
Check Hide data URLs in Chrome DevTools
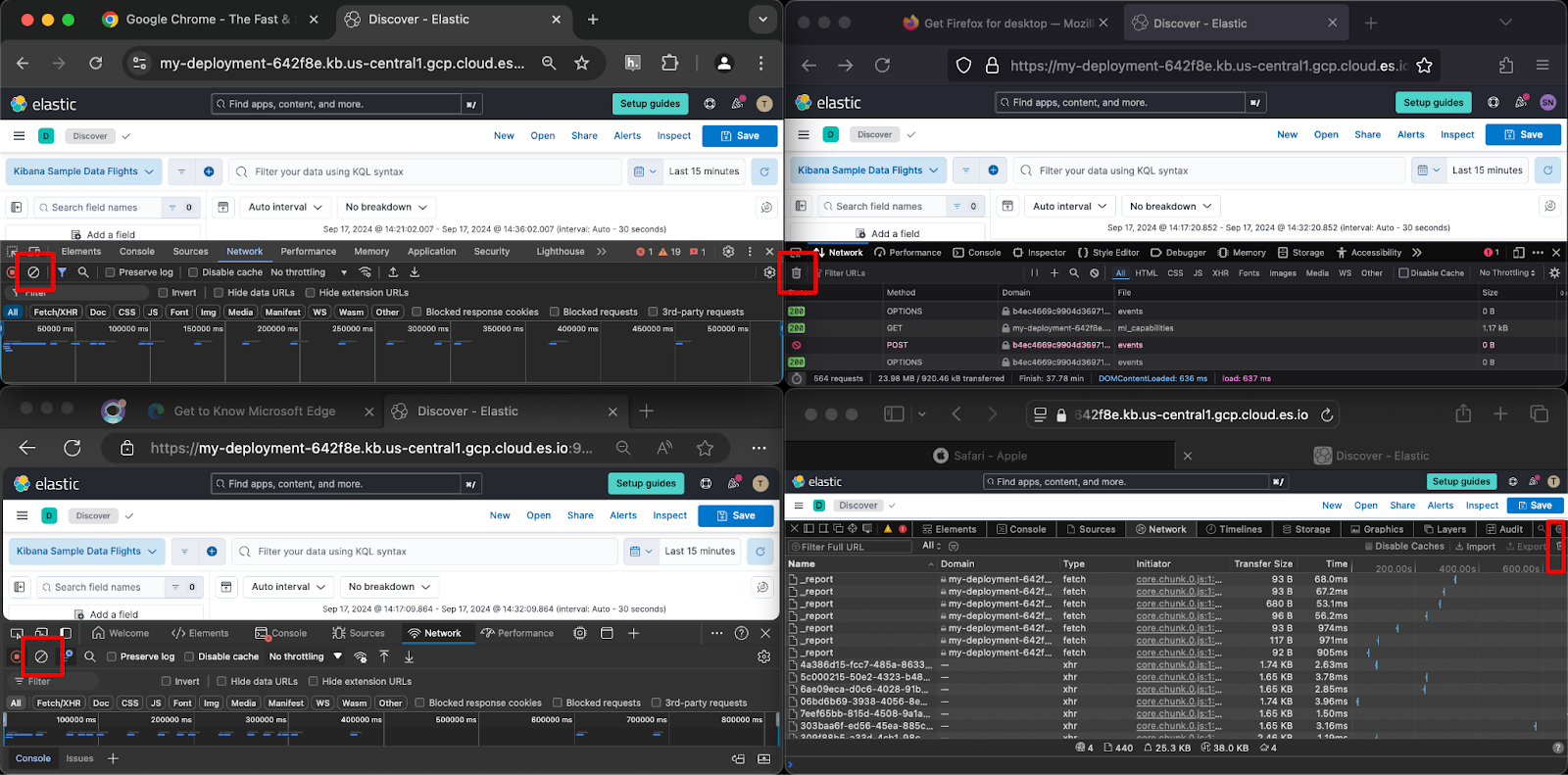[219, 292]
